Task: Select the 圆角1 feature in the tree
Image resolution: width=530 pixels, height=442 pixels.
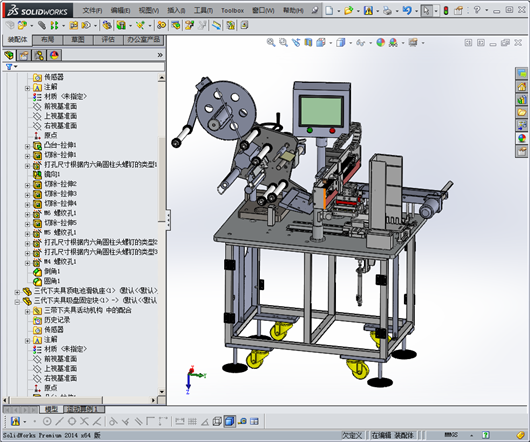Action: (x=52, y=281)
